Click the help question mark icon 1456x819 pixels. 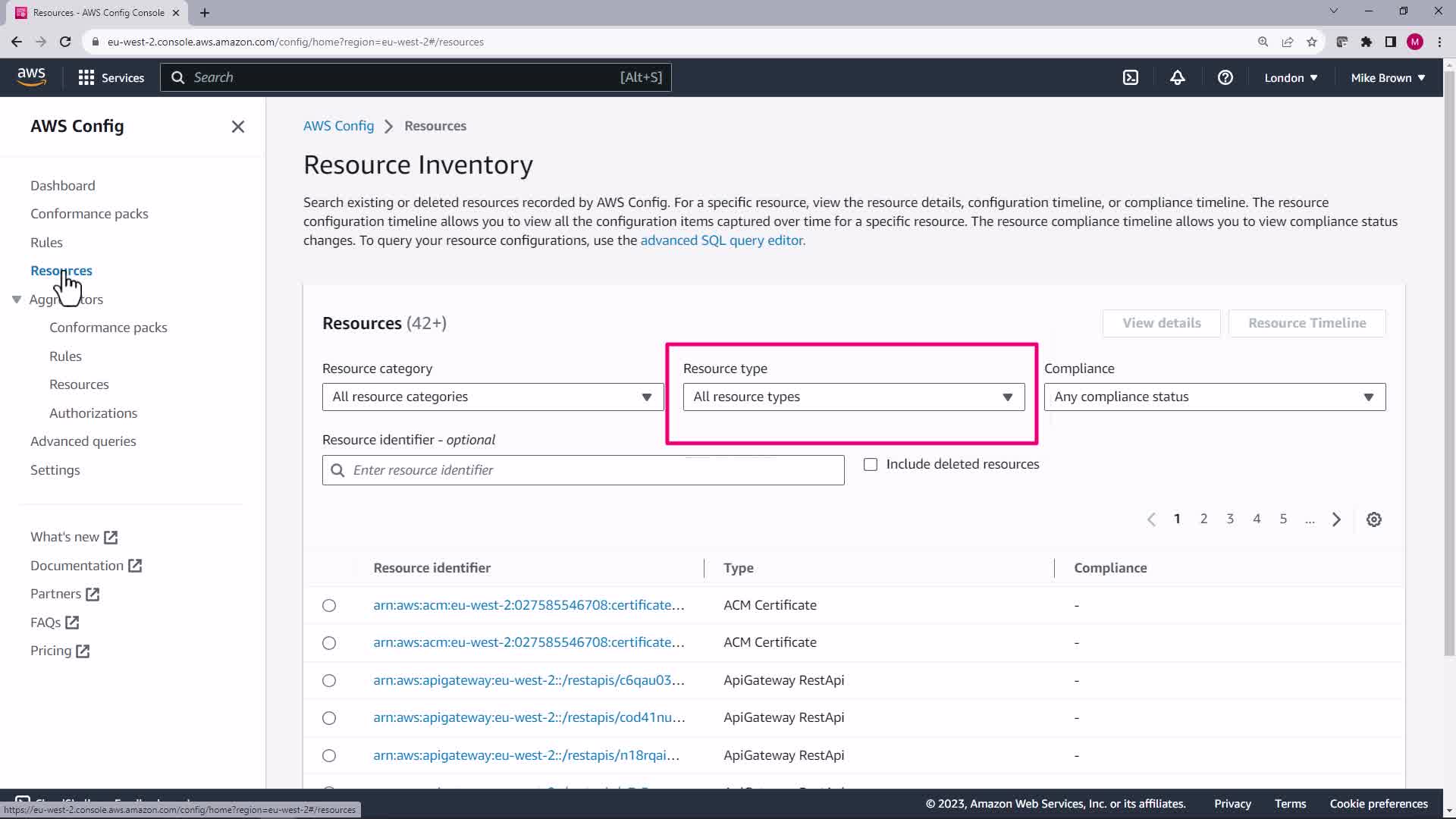click(x=1225, y=77)
